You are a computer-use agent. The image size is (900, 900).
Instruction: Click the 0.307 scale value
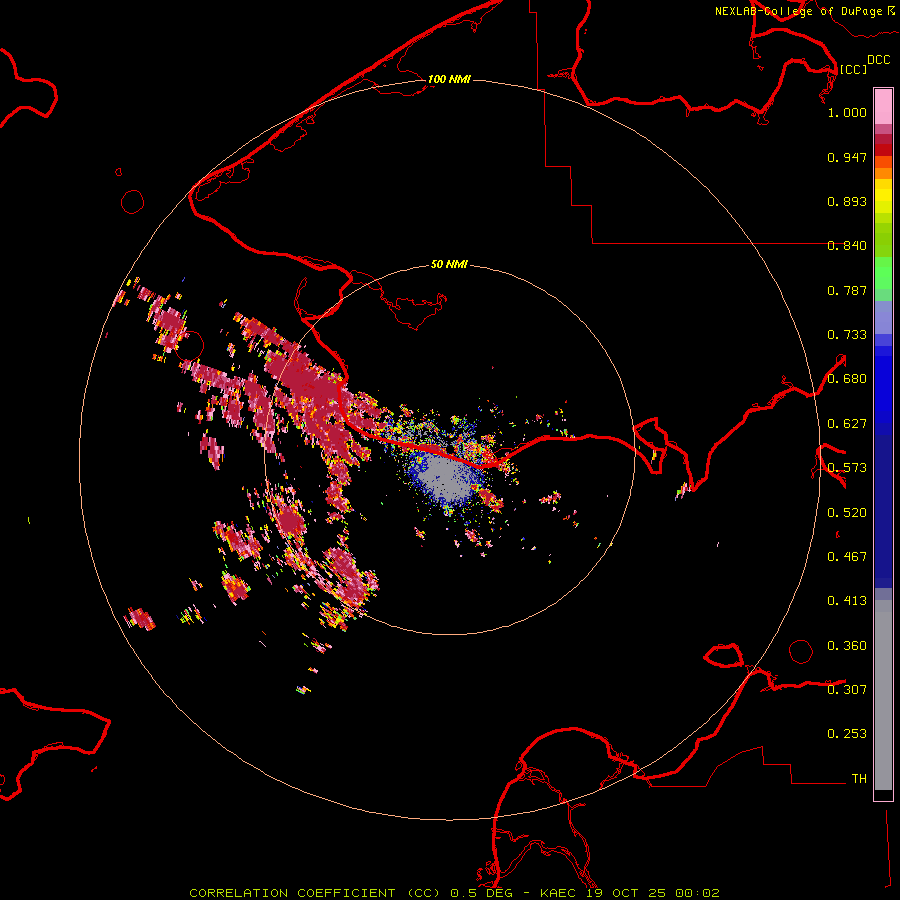pos(847,690)
